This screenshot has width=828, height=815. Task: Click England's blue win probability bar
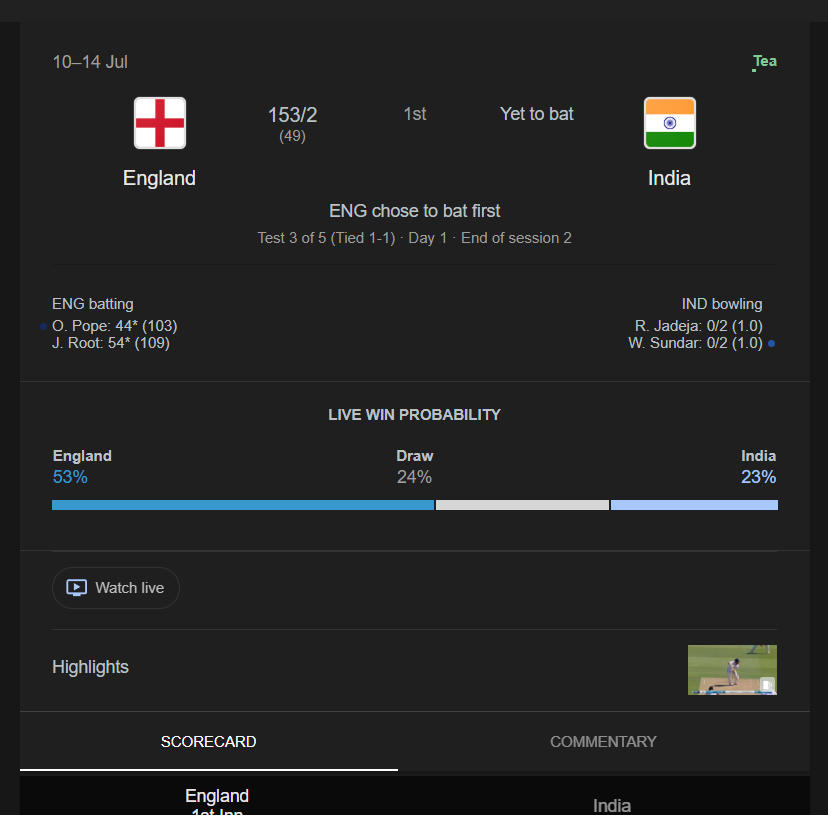click(x=243, y=505)
